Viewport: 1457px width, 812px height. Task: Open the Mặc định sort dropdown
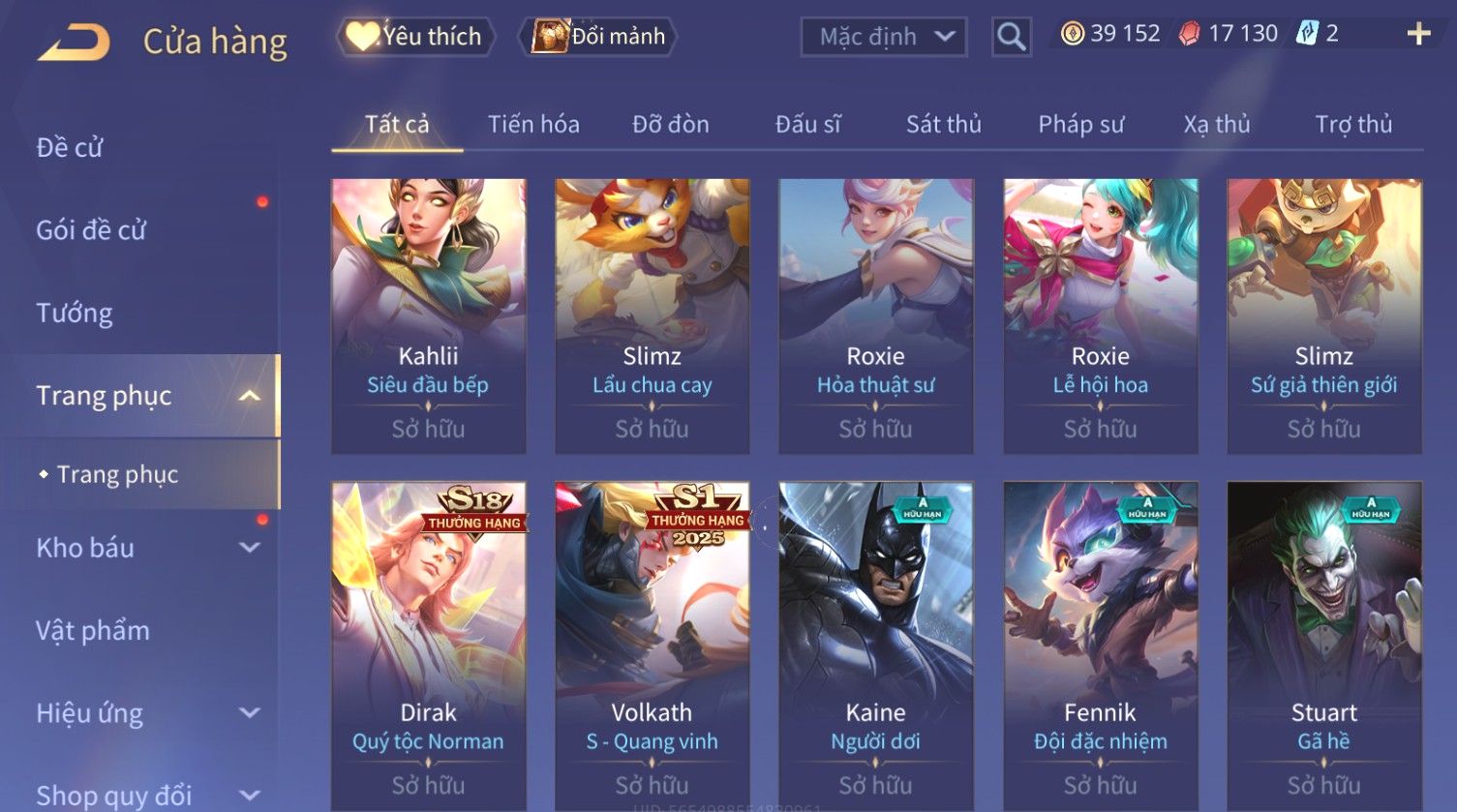pyautogui.click(x=883, y=38)
